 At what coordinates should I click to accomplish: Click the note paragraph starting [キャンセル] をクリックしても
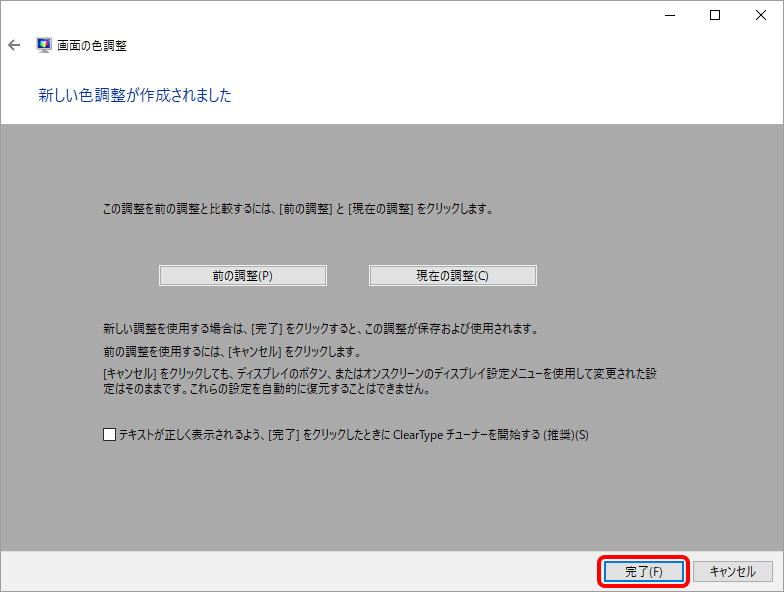pyautogui.click(x=380, y=381)
